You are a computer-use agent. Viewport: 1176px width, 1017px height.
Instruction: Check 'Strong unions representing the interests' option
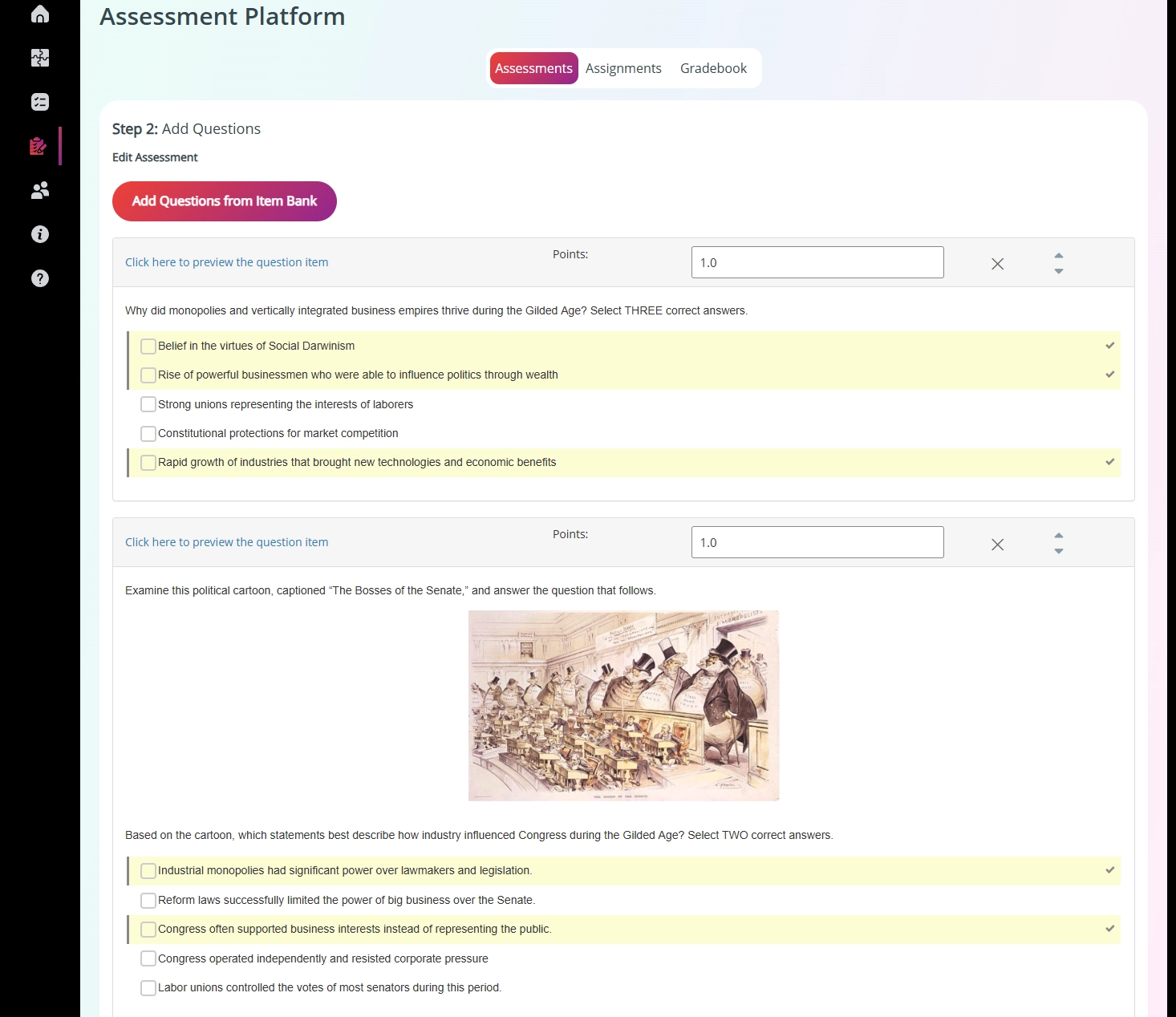(x=148, y=404)
